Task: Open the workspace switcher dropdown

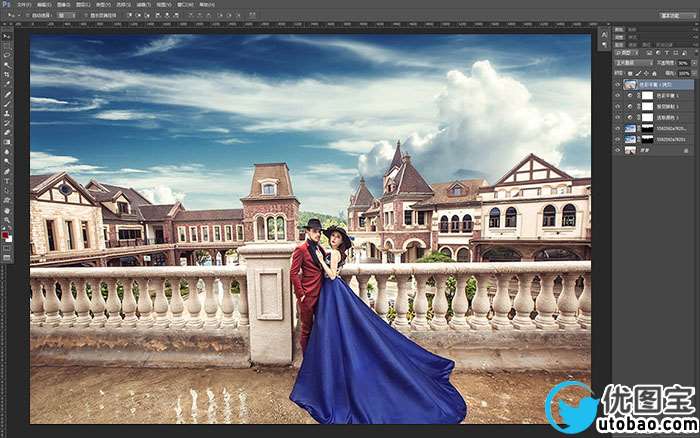Action: [676, 15]
